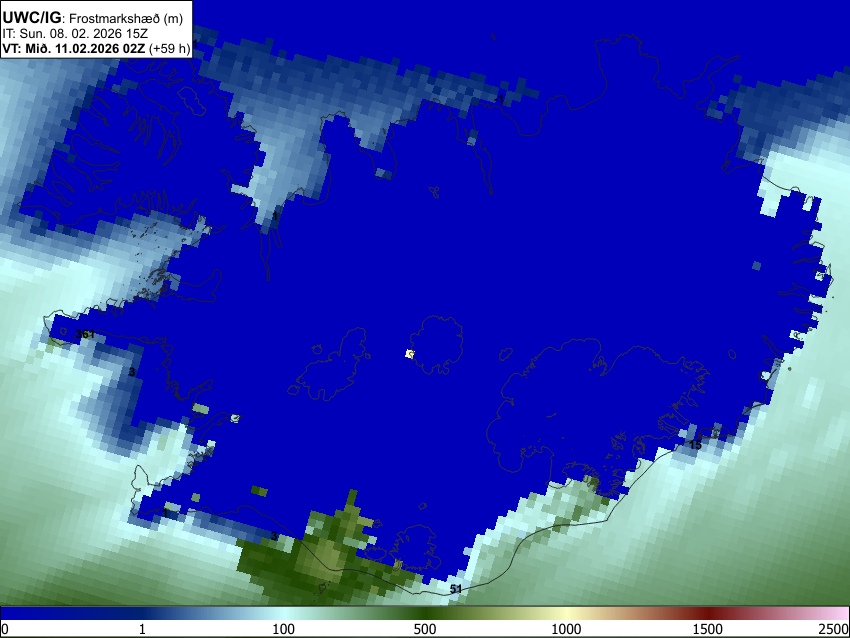Click the dark green band of the color scale
Viewport: 850px width, 638px height.
coord(424,614)
